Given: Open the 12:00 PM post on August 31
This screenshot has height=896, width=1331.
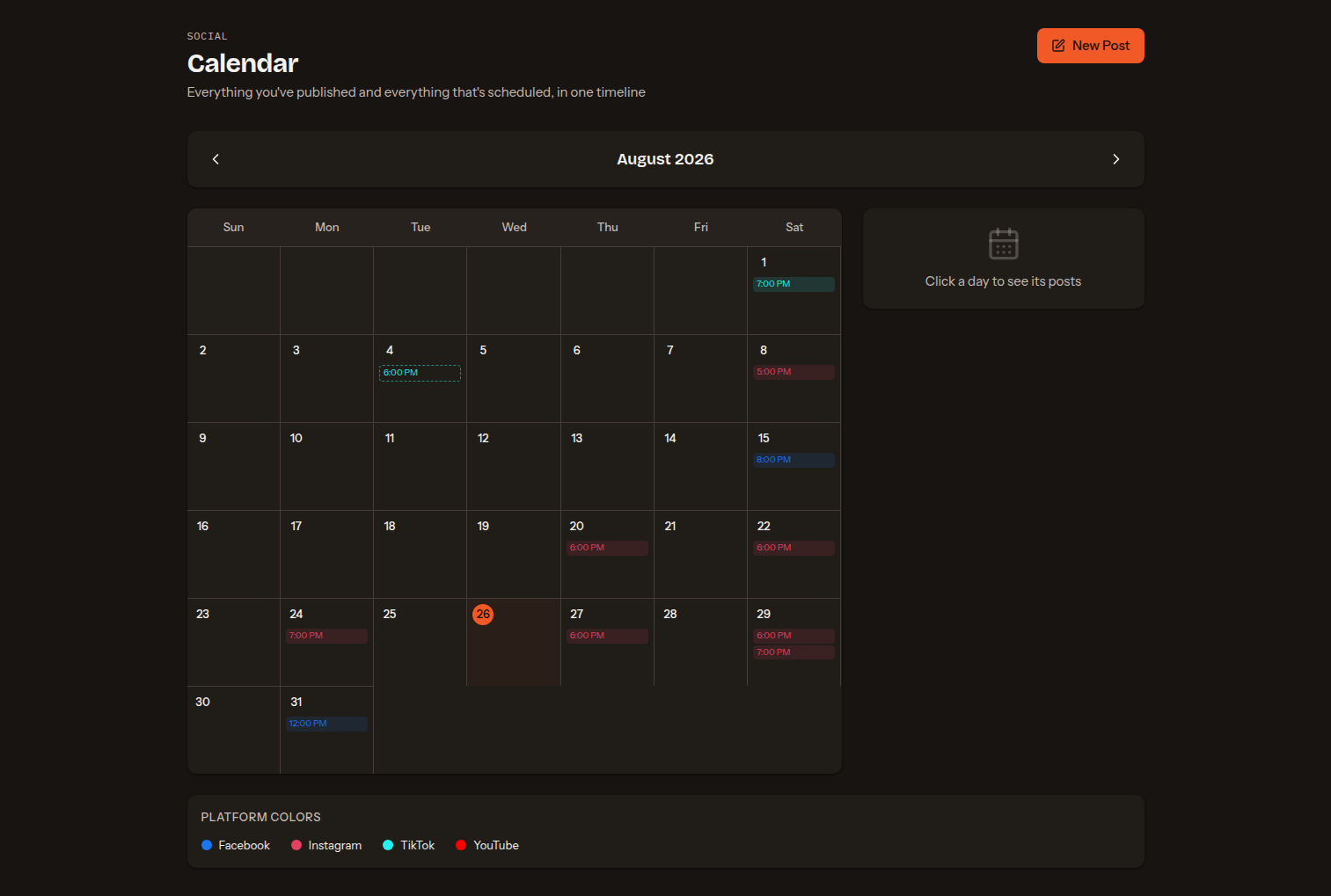Looking at the screenshot, I should pyautogui.click(x=326, y=724).
